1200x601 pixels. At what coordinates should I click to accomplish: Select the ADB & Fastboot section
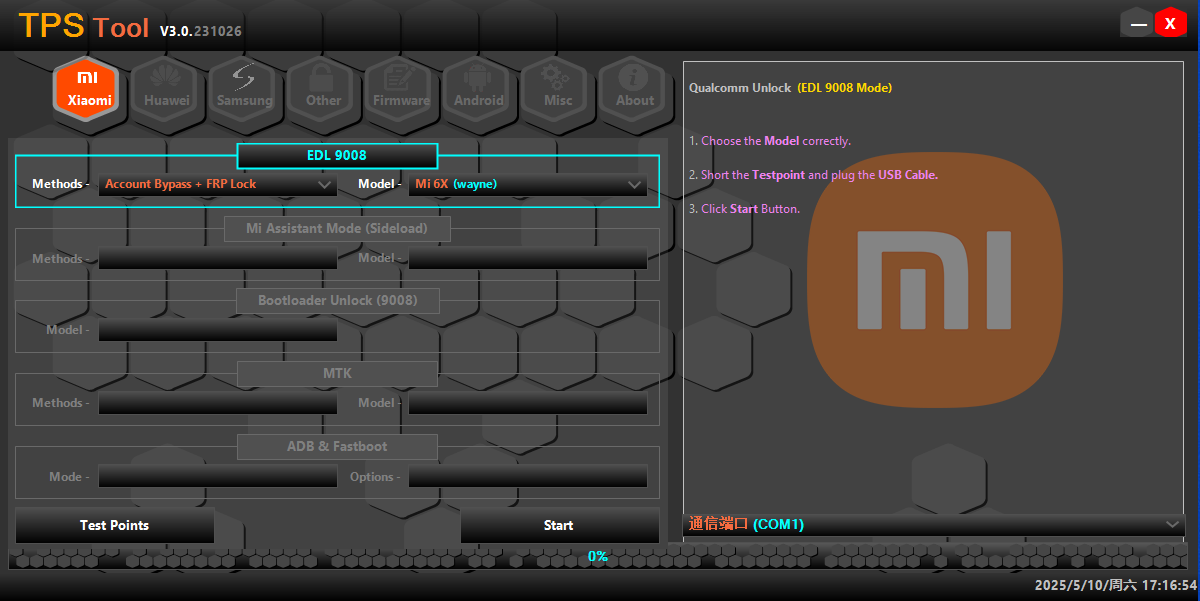(337, 447)
